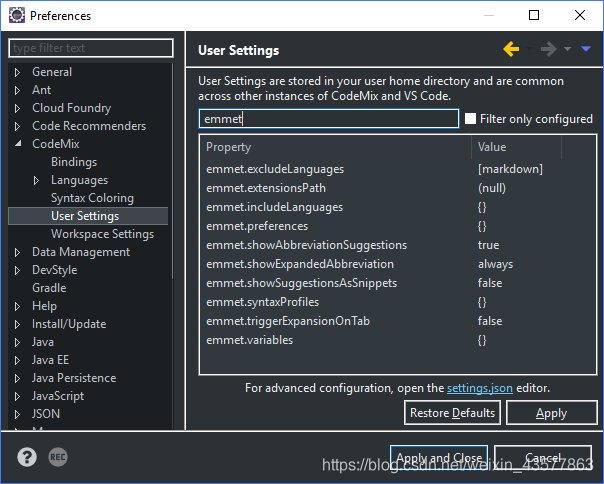Select emmet.variables property row

(x=398, y=340)
